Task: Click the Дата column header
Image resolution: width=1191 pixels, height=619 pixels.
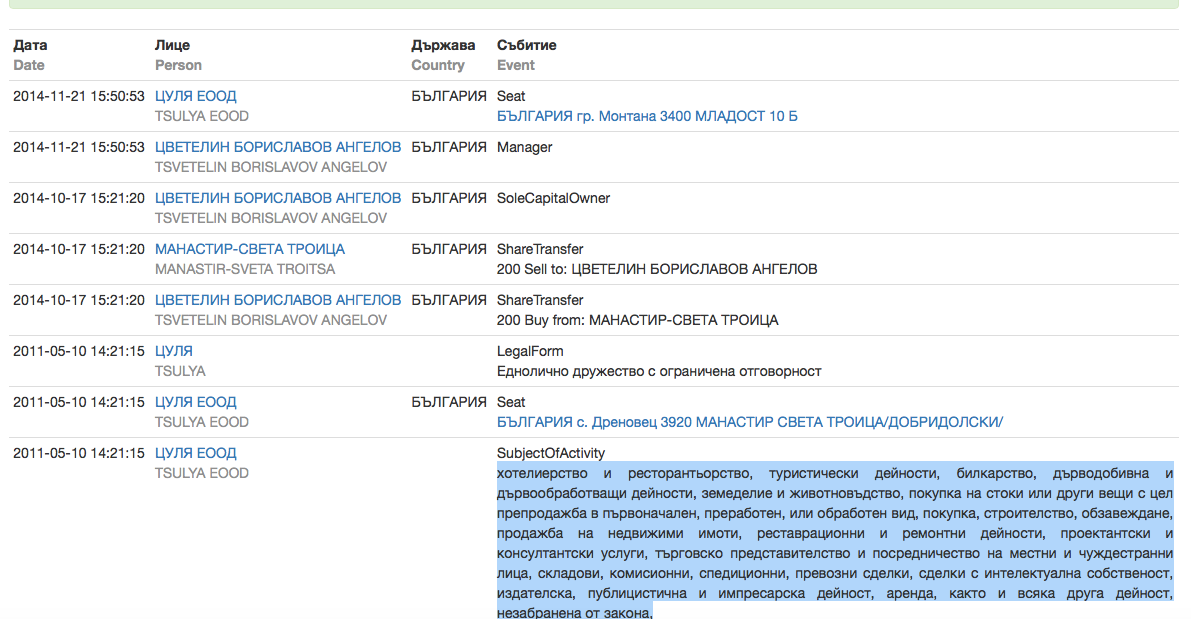Action: coord(30,45)
